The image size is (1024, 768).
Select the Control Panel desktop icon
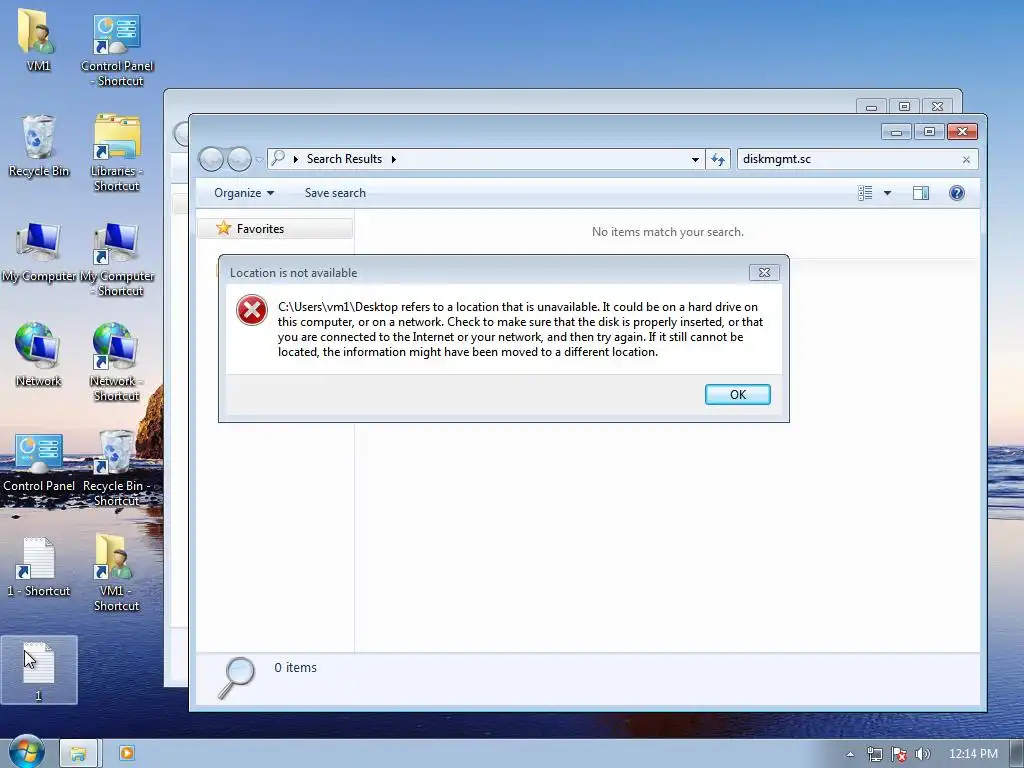[39, 462]
